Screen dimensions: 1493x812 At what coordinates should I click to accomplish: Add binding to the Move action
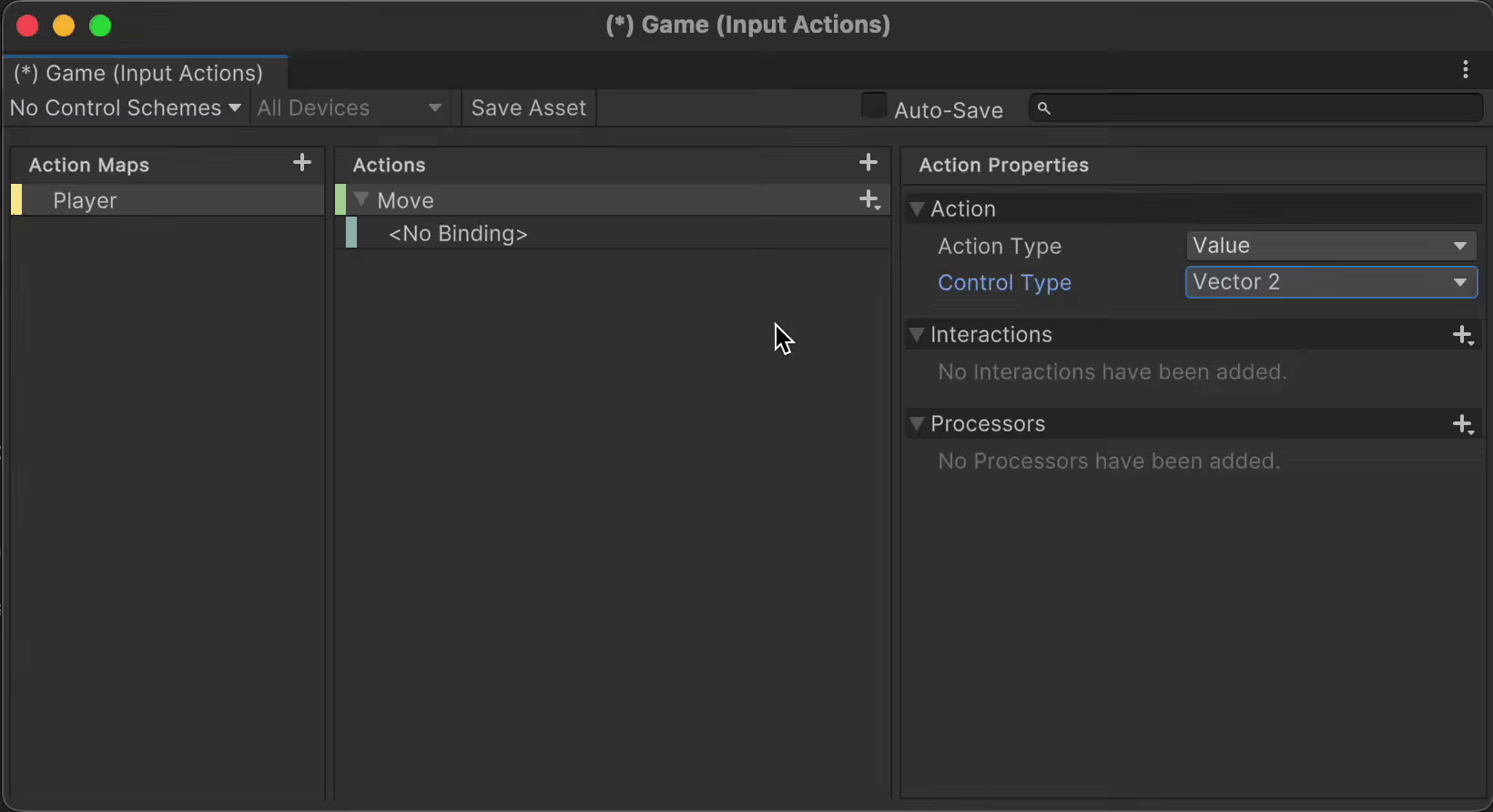click(870, 200)
